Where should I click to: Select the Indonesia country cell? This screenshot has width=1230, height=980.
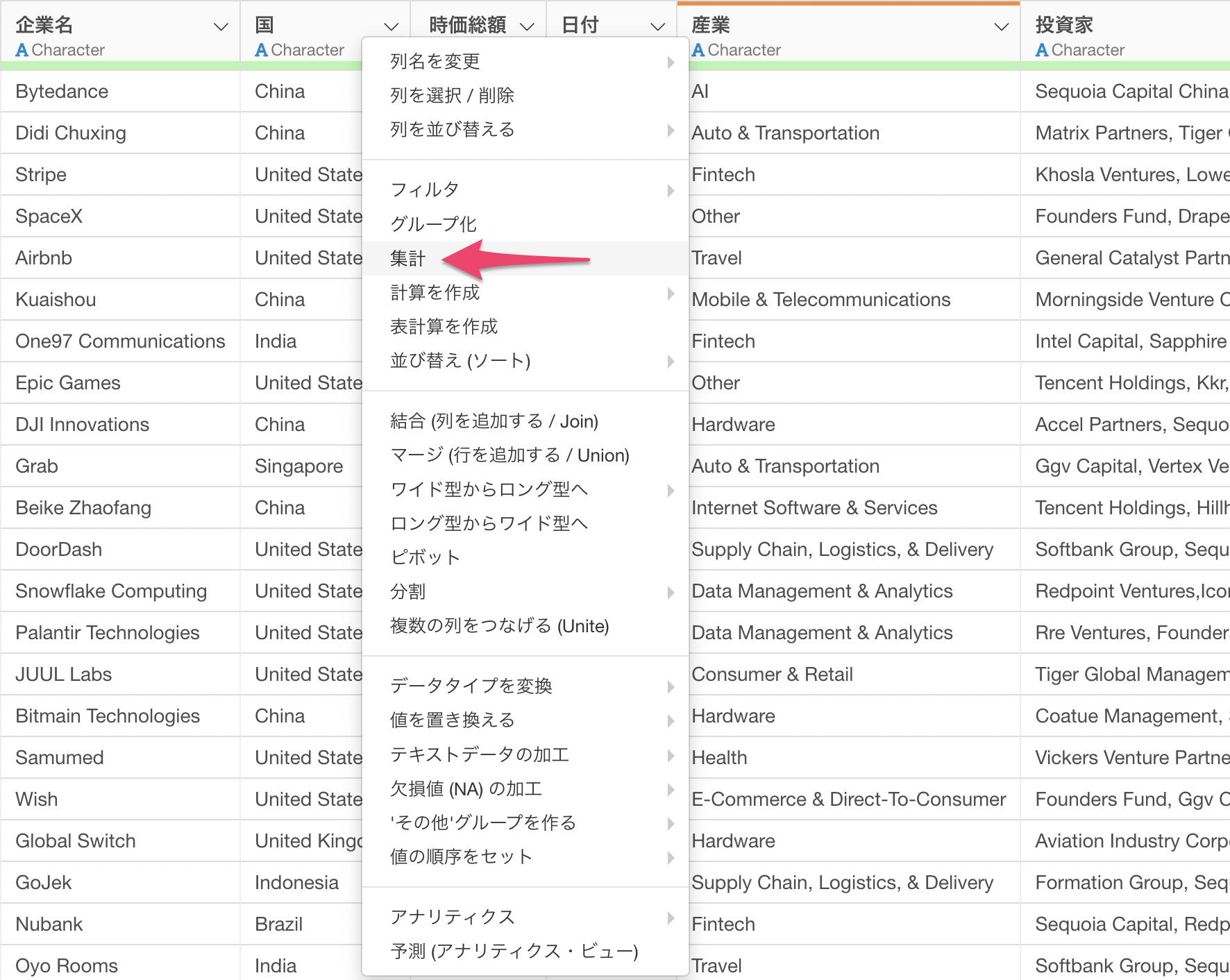[x=301, y=883]
